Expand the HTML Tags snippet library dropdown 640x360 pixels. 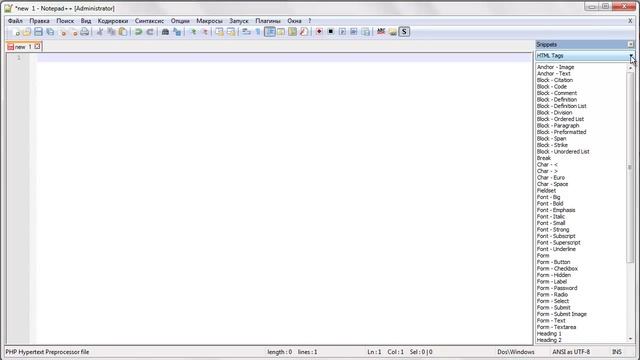pyautogui.click(x=631, y=56)
